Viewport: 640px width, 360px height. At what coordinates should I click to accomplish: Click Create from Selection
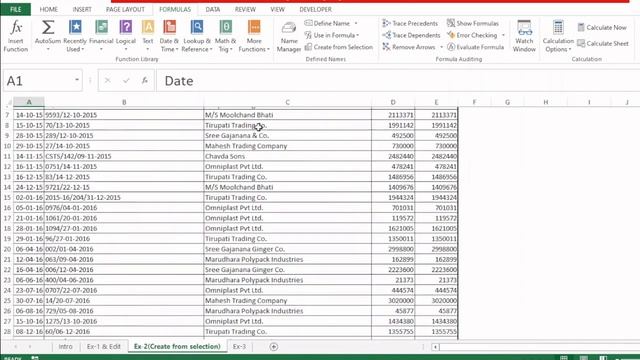(339, 47)
